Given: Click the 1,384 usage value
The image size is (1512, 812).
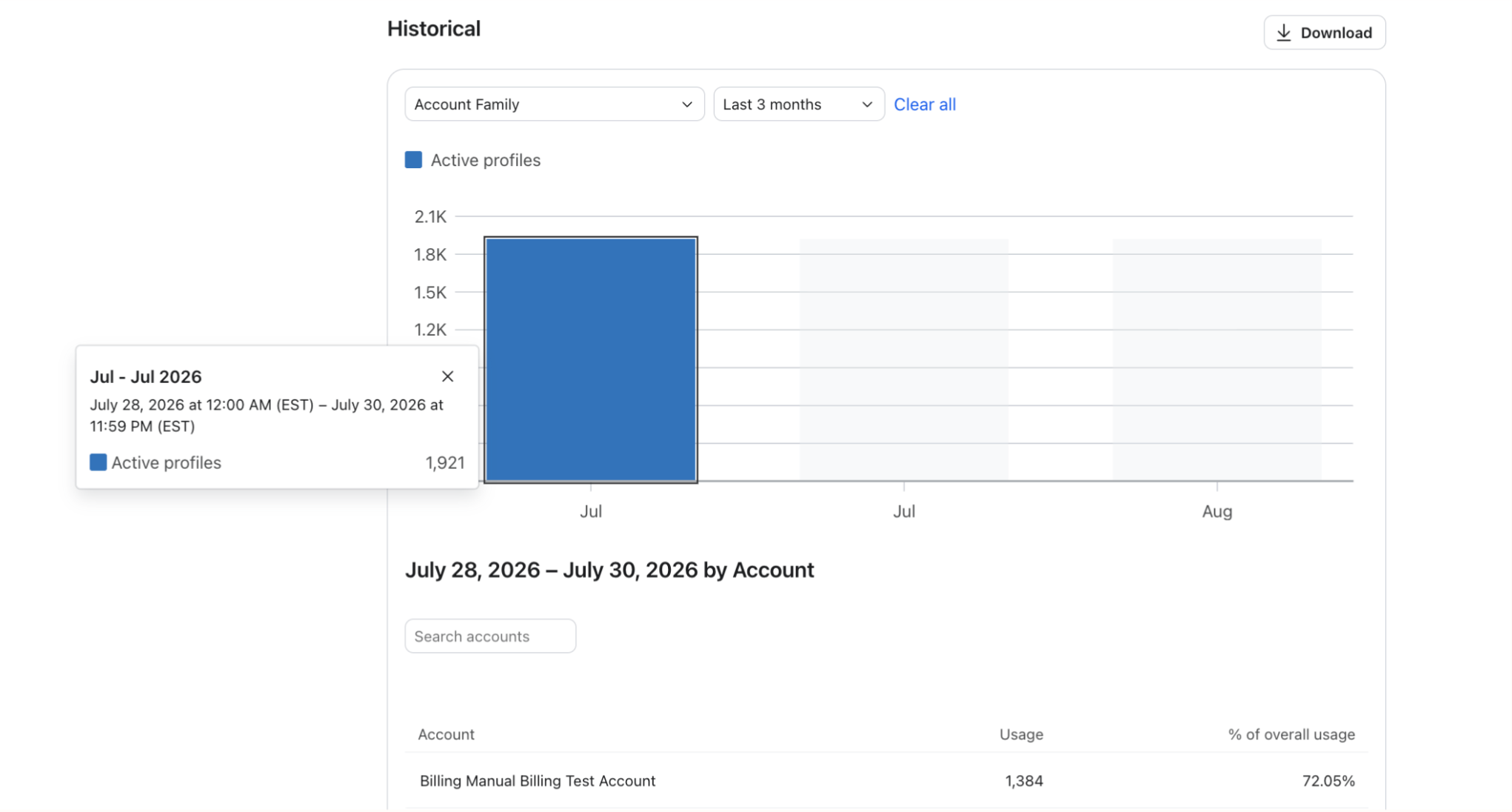Looking at the screenshot, I should pyautogui.click(x=1024, y=781).
